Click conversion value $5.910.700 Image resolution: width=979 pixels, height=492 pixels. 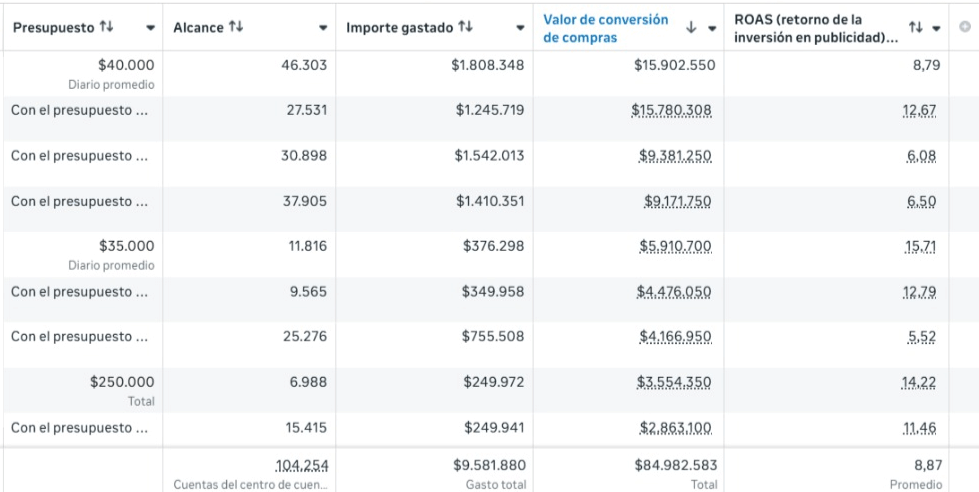pos(675,246)
